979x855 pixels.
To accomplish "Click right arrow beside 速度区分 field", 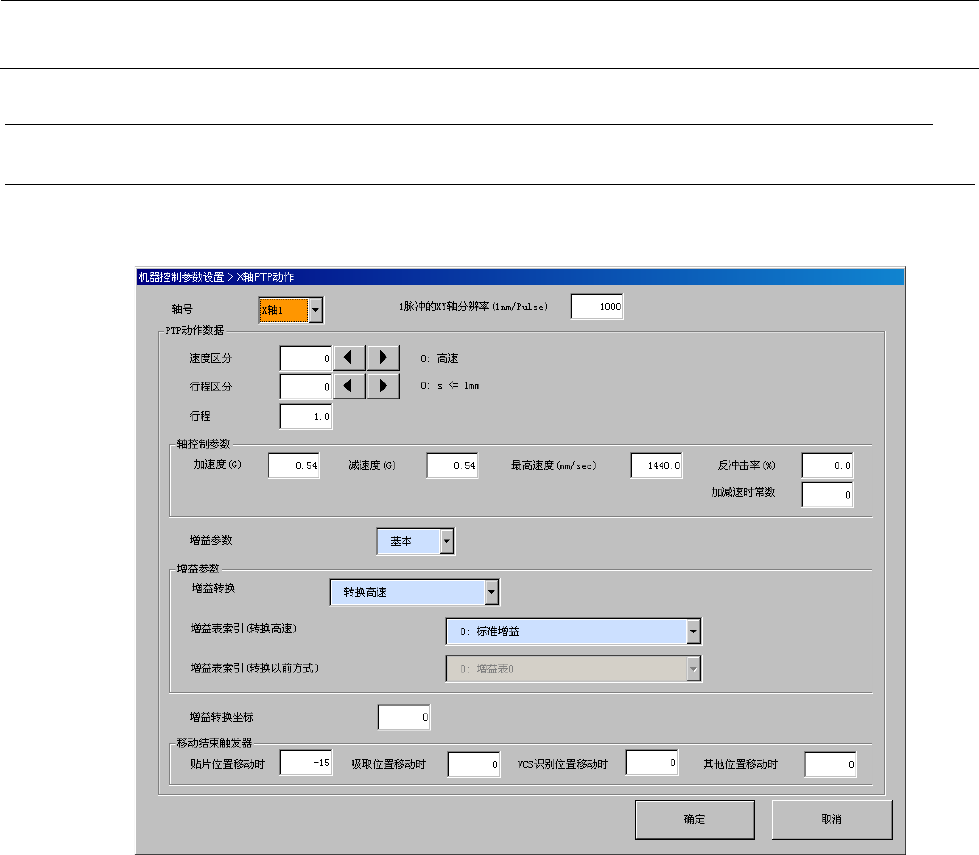I will pos(383,358).
